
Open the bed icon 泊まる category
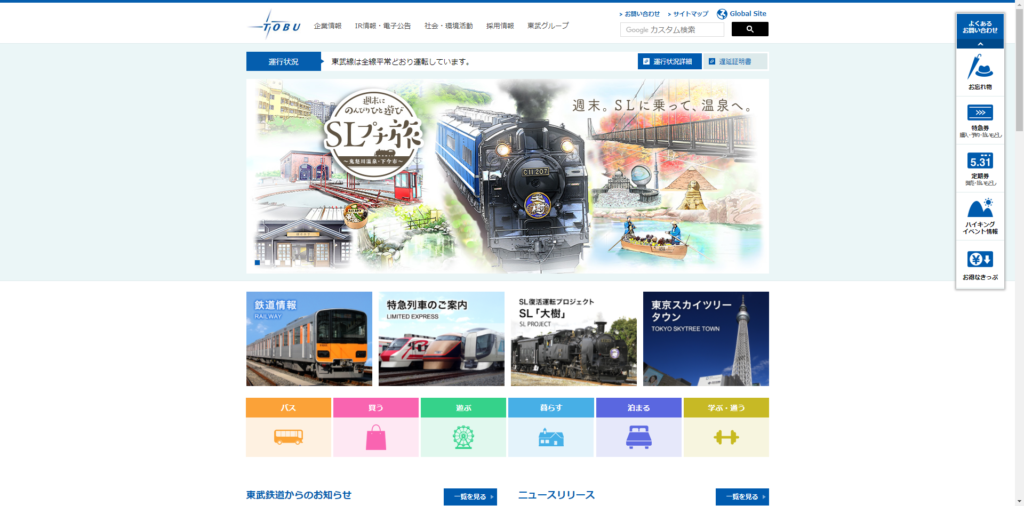[639, 437]
